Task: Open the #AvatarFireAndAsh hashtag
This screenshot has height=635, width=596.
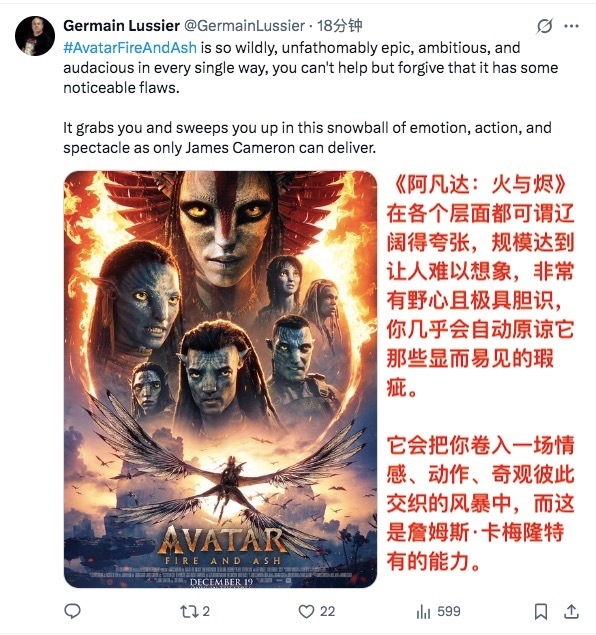Action: (130, 48)
